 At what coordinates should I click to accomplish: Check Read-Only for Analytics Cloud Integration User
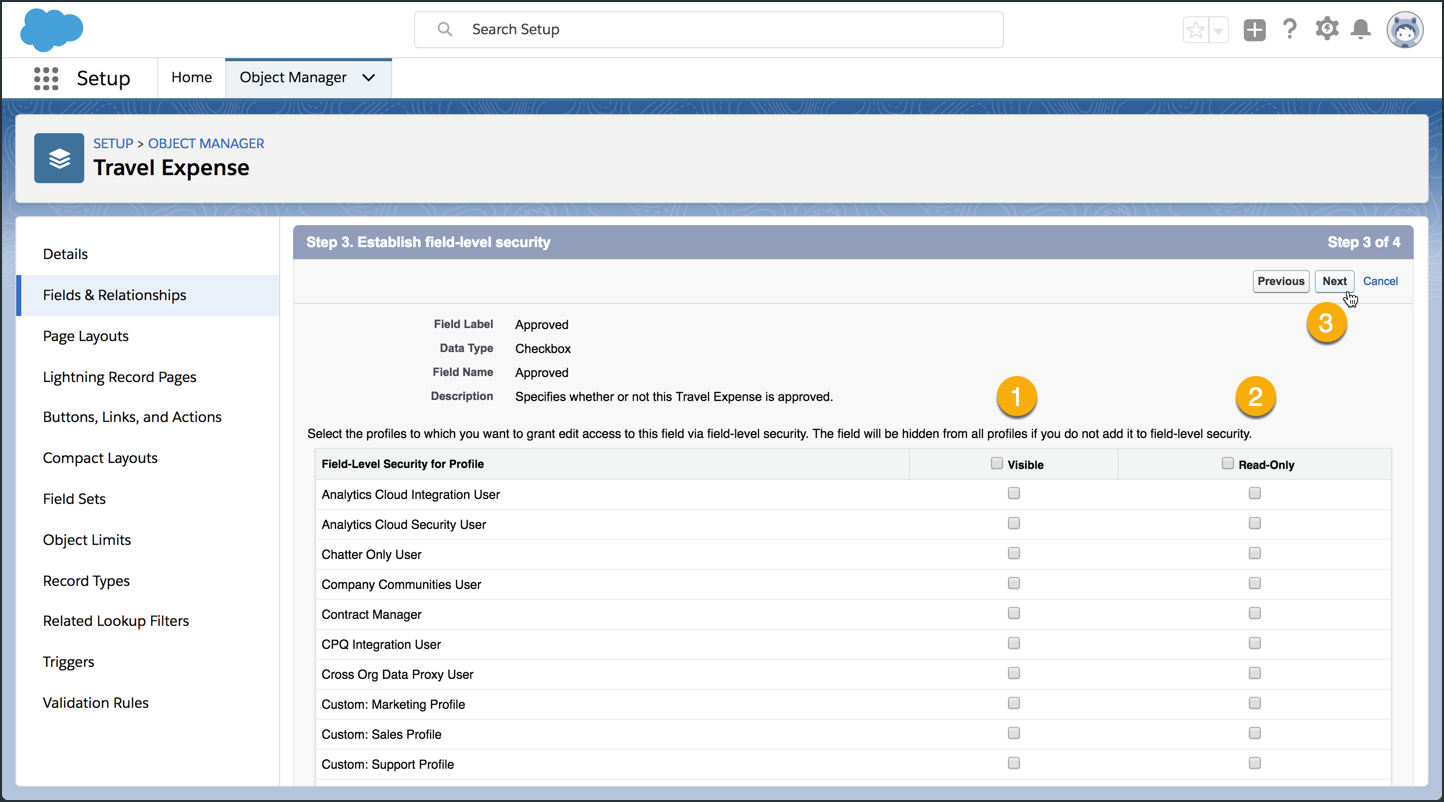1255,493
